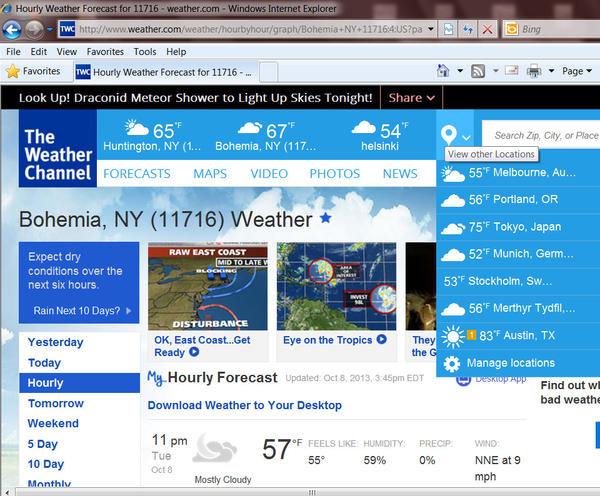The width and height of the screenshot is (600, 496).
Task: Click the Read Mail icon
Action: click(x=512, y=71)
